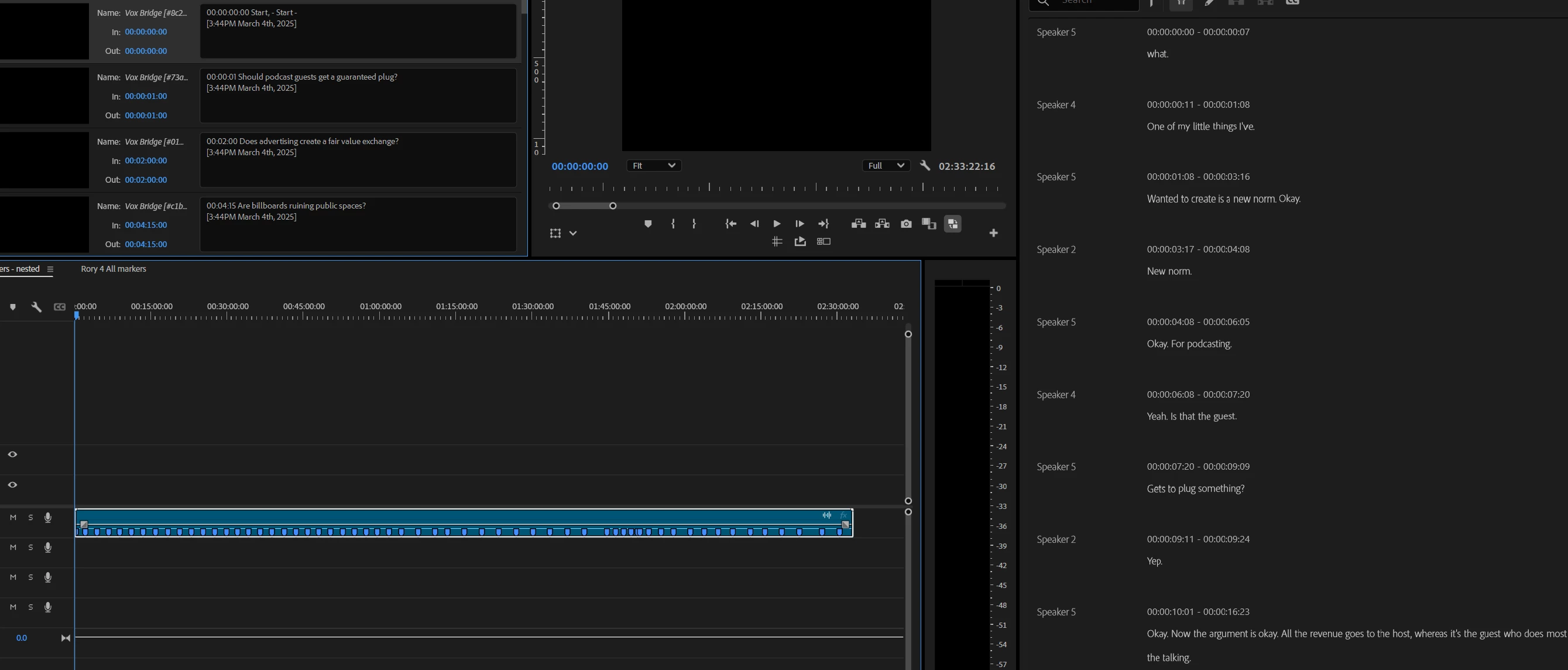Open the Fit zoom level dropdown

[653, 166]
